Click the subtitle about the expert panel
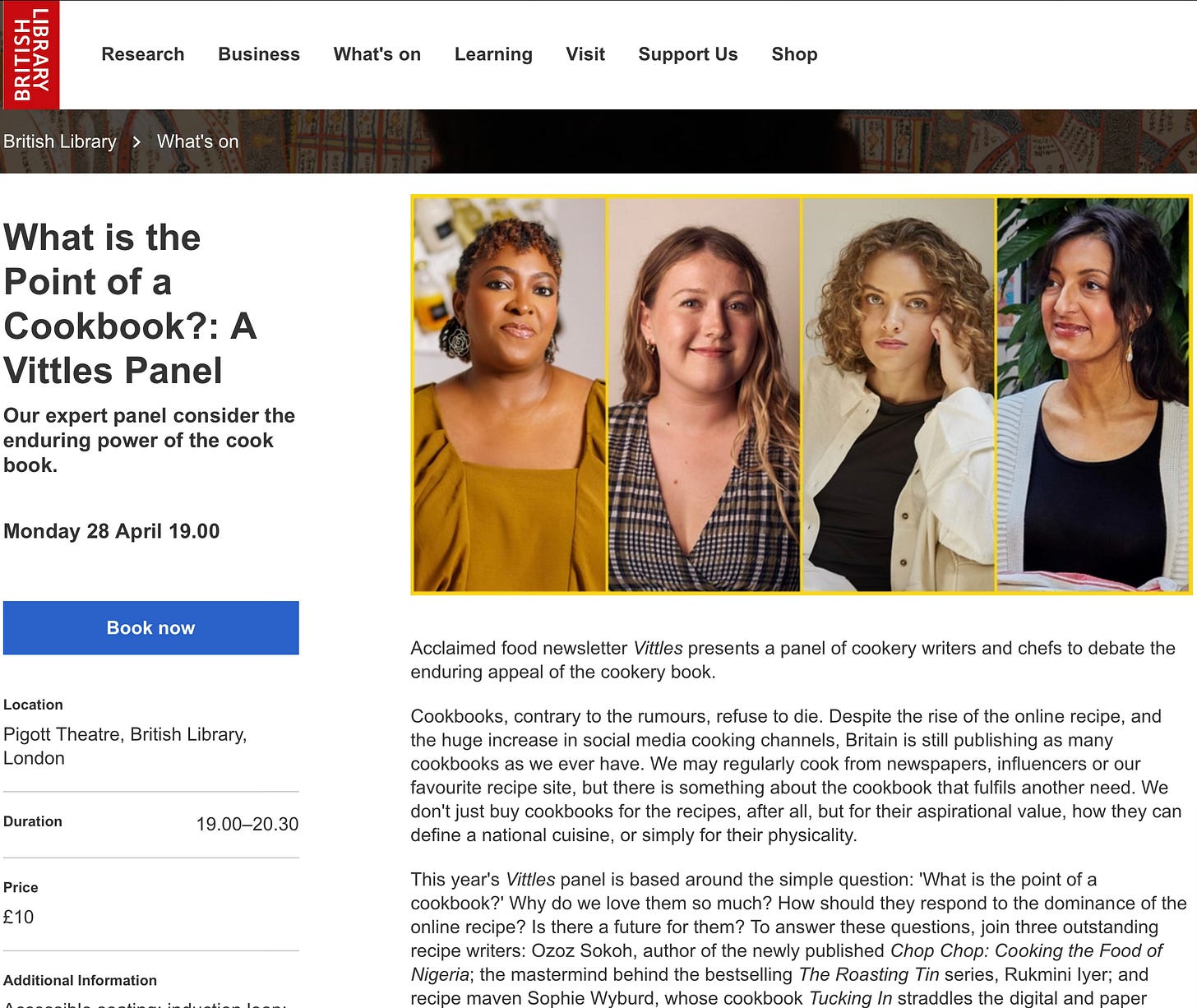This screenshot has width=1197, height=1008. coord(149,440)
